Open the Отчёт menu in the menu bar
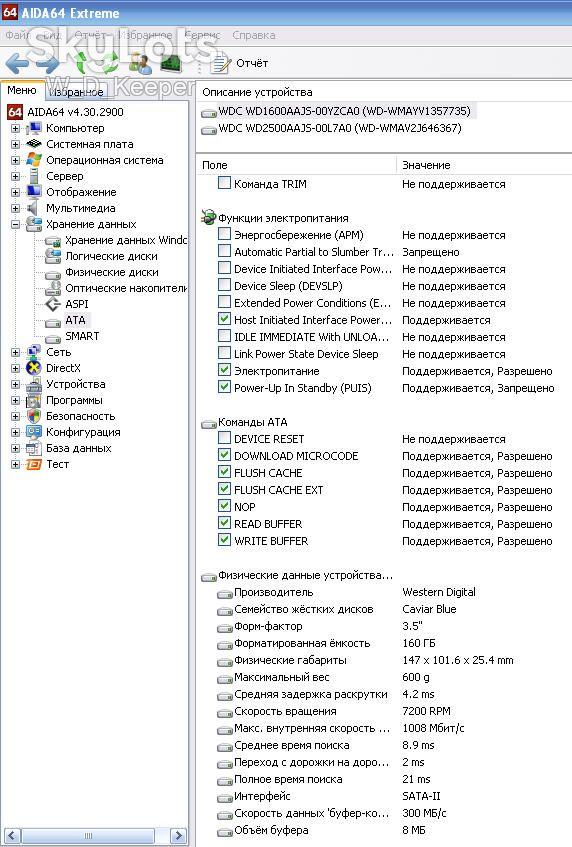572x847 pixels. 90,35
